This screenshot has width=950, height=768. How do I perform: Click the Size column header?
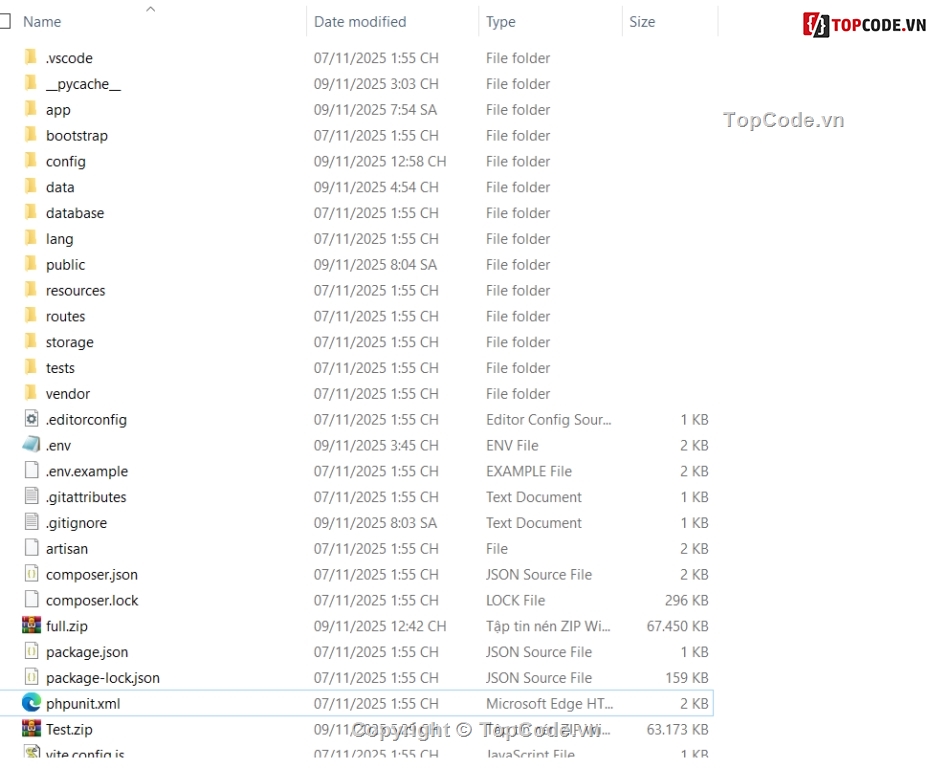(x=642, y=21)
